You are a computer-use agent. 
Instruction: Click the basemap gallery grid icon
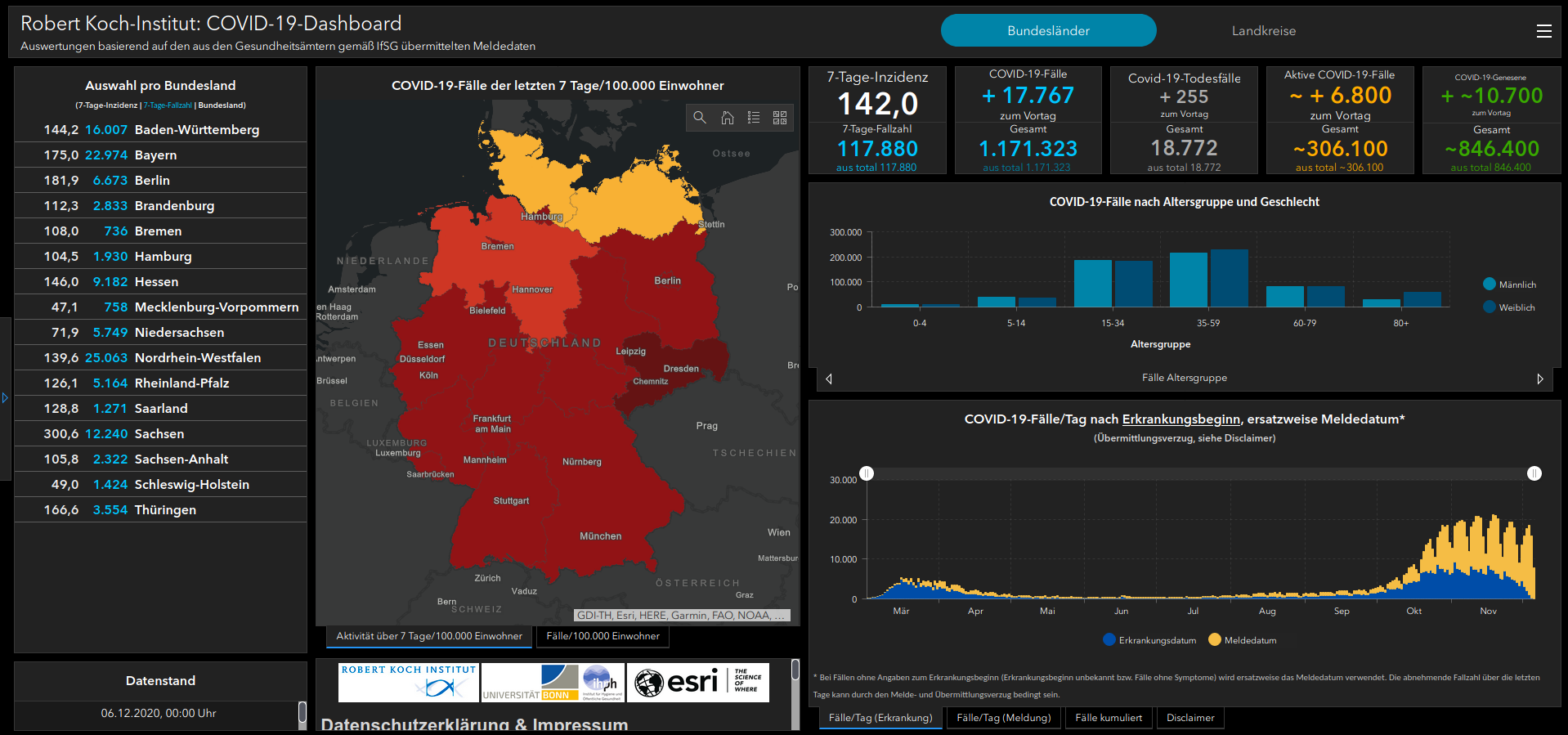pos(780,118)
